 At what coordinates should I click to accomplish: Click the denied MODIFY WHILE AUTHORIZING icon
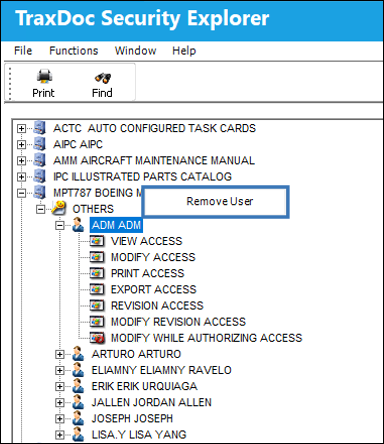(x=97, y=338)
